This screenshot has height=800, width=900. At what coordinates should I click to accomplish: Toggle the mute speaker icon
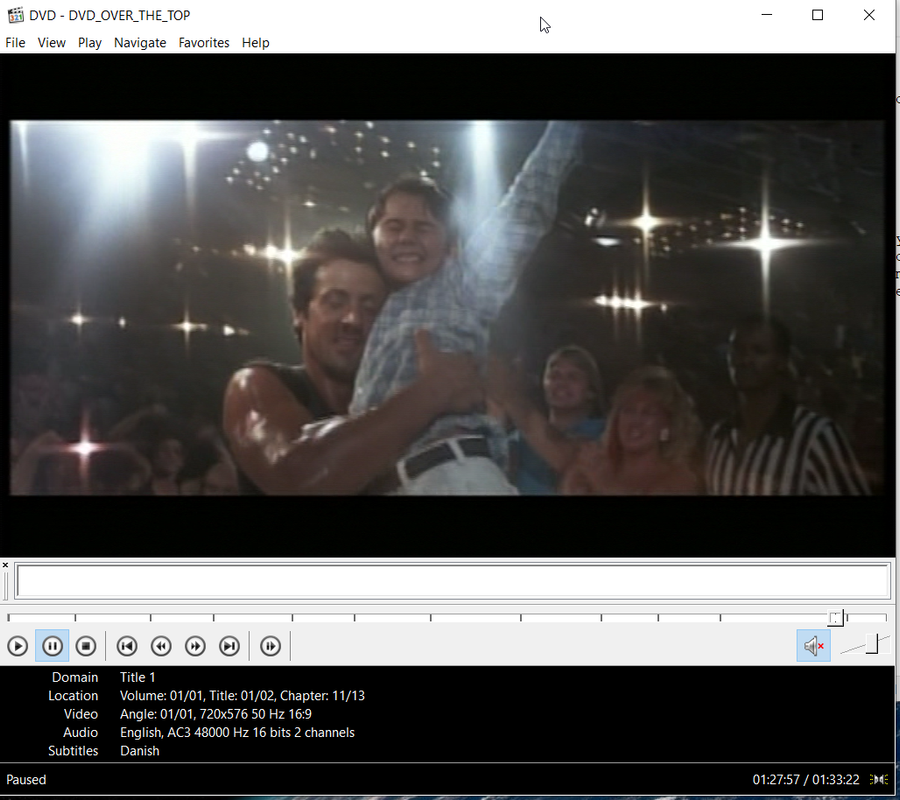point(813,646)
